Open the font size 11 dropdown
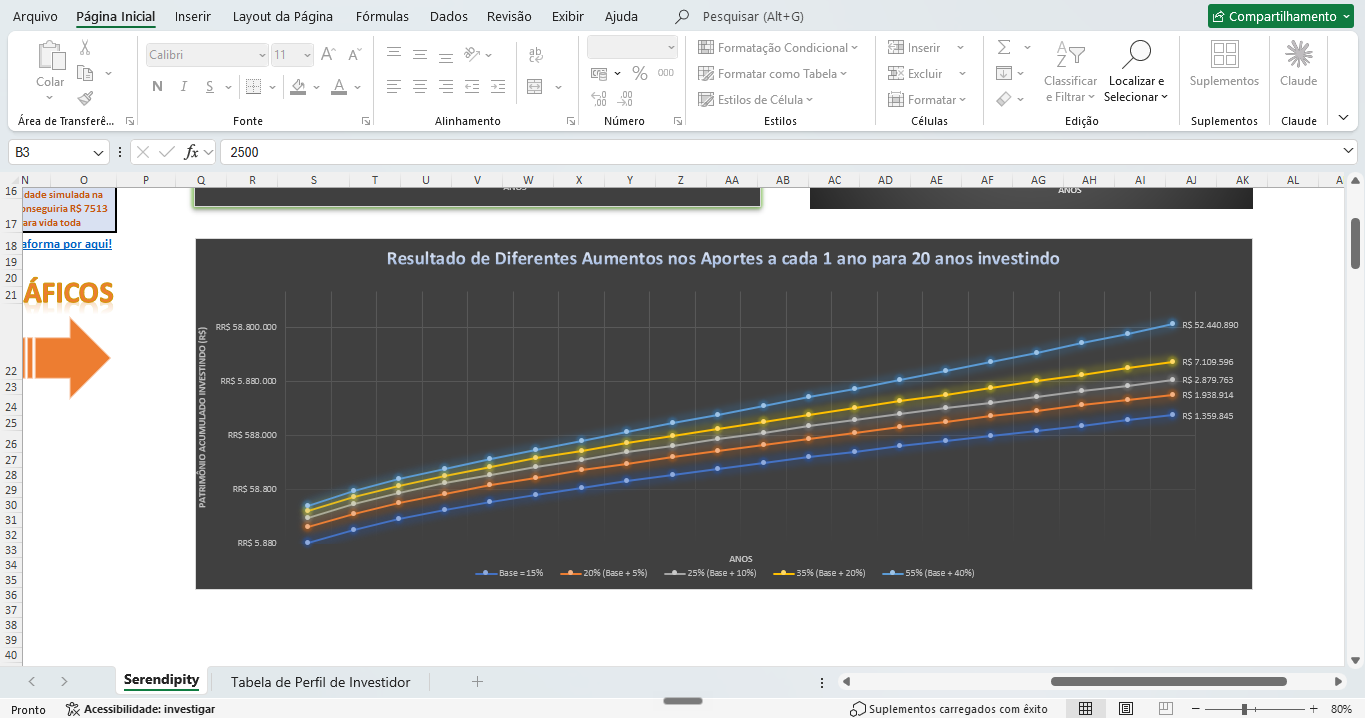 (307, 55)
